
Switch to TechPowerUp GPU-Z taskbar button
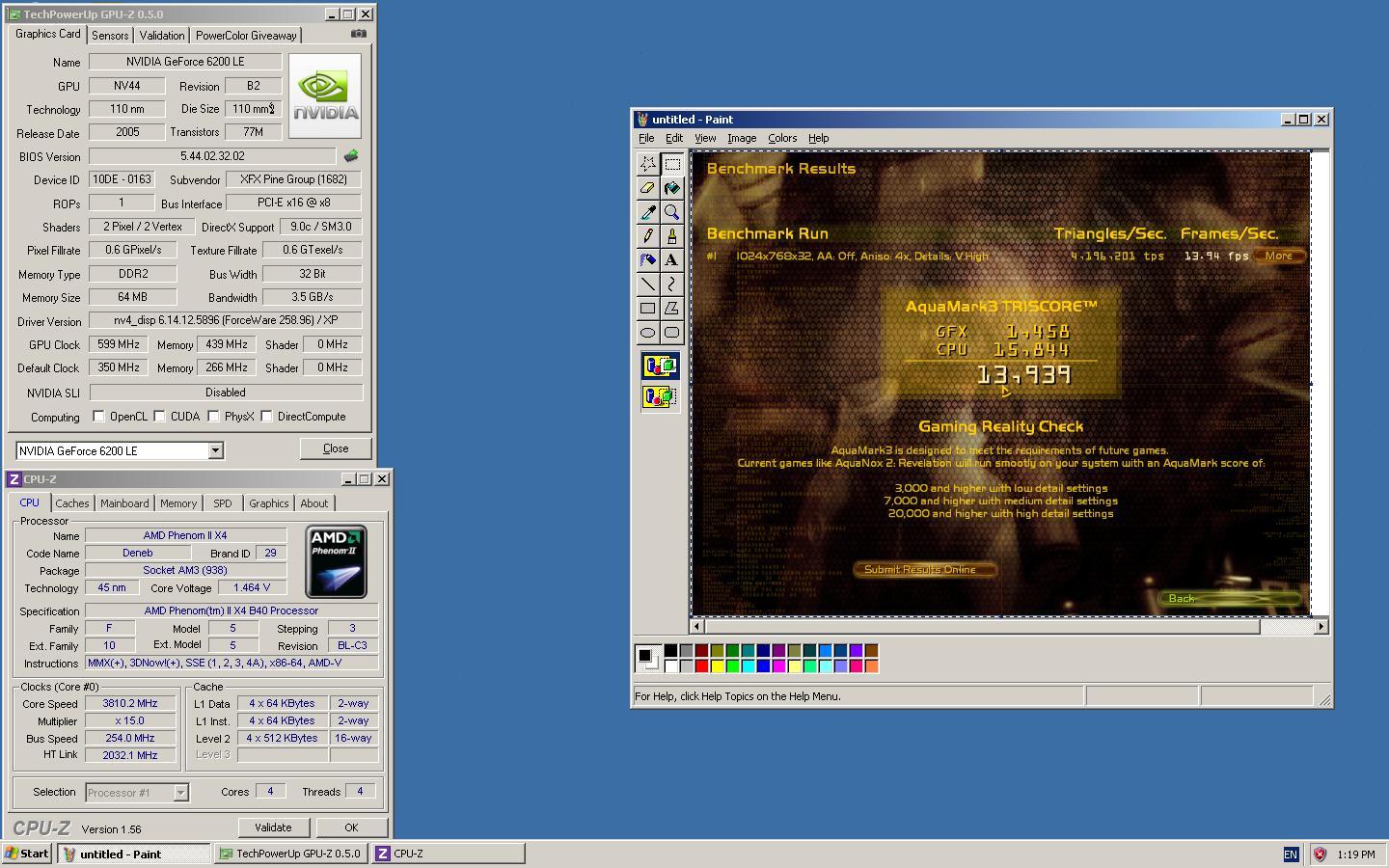click(289, 854)
